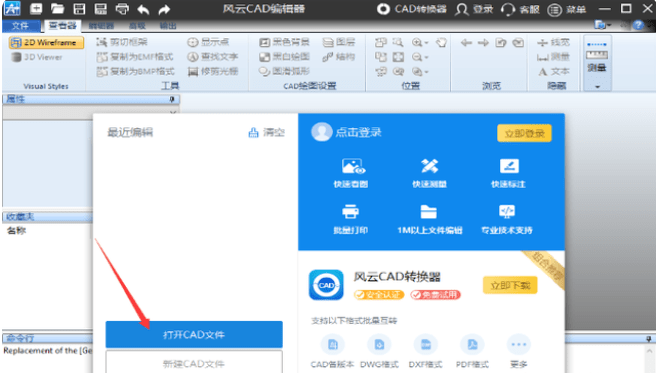Screen dimensions: 656x373
Task: Select the pan hand tool
Action: coord(441,42)
